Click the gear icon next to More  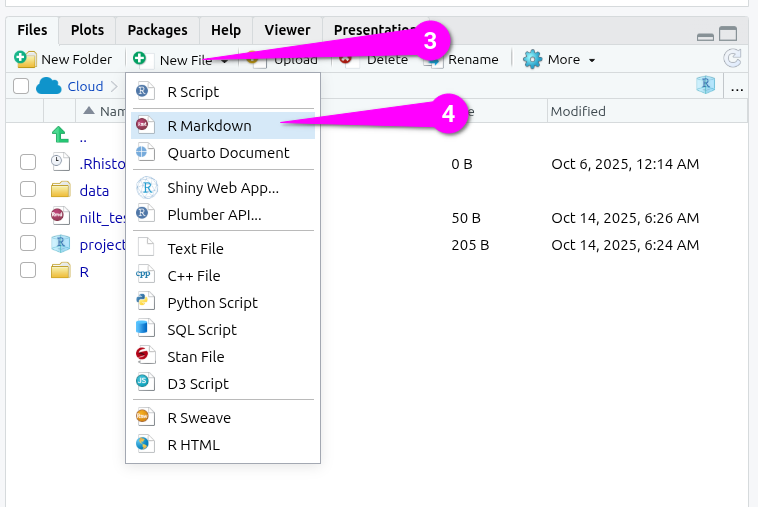(x=532, y=59)
